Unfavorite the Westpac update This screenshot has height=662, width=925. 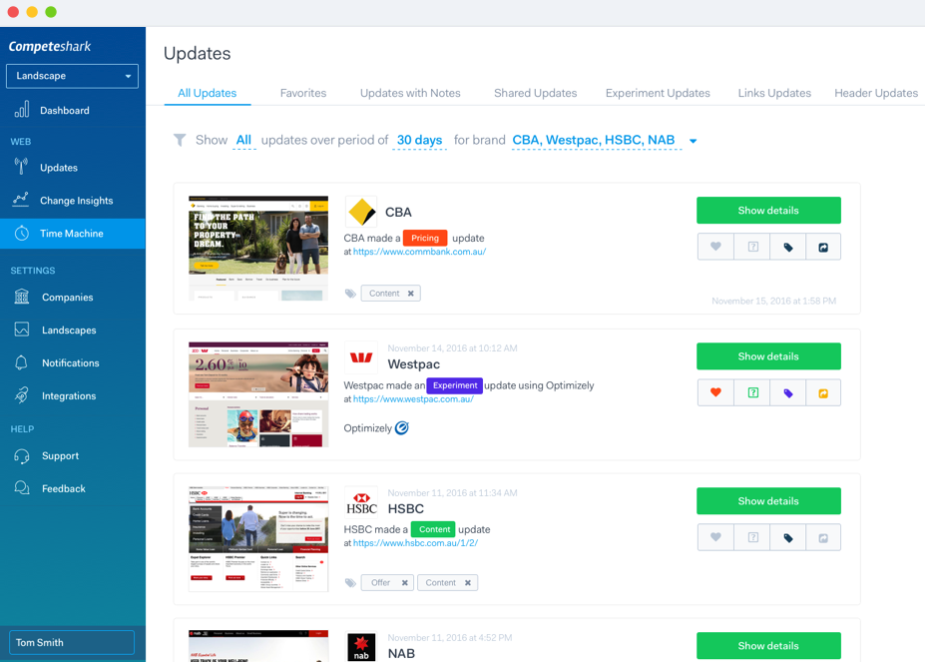point(716,392)
